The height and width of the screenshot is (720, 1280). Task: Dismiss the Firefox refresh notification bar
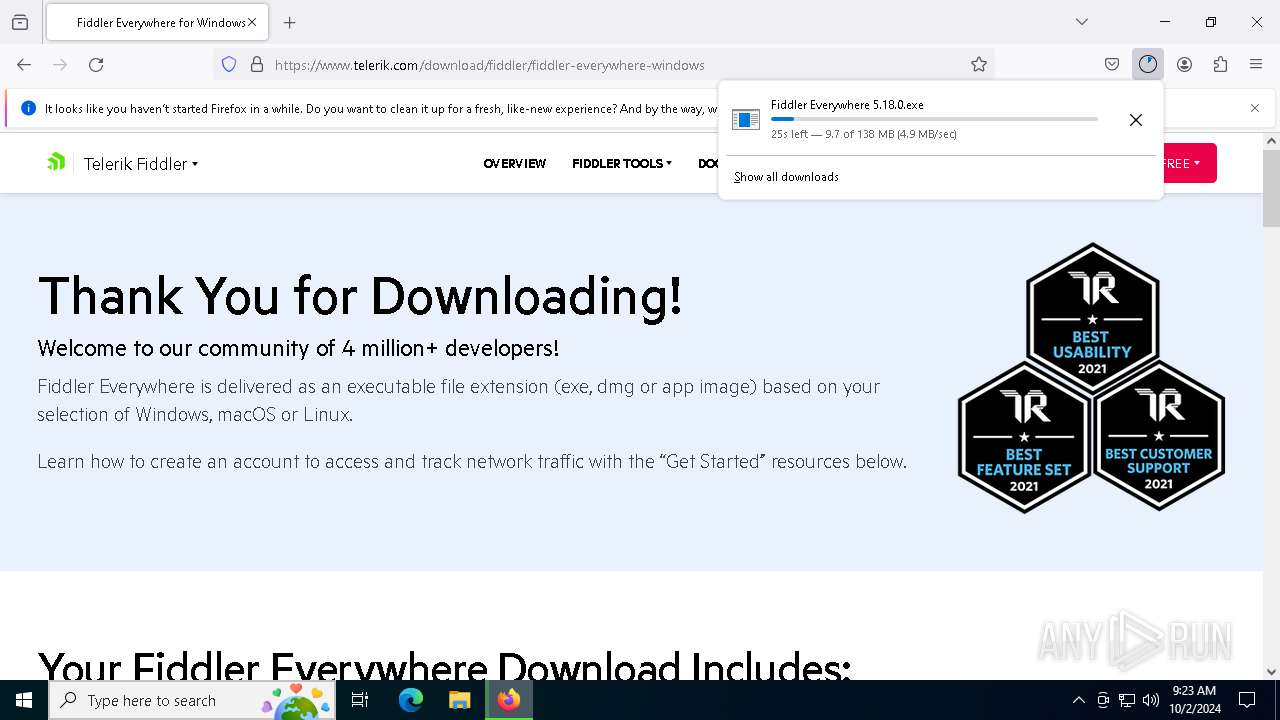pos(1255,108)
